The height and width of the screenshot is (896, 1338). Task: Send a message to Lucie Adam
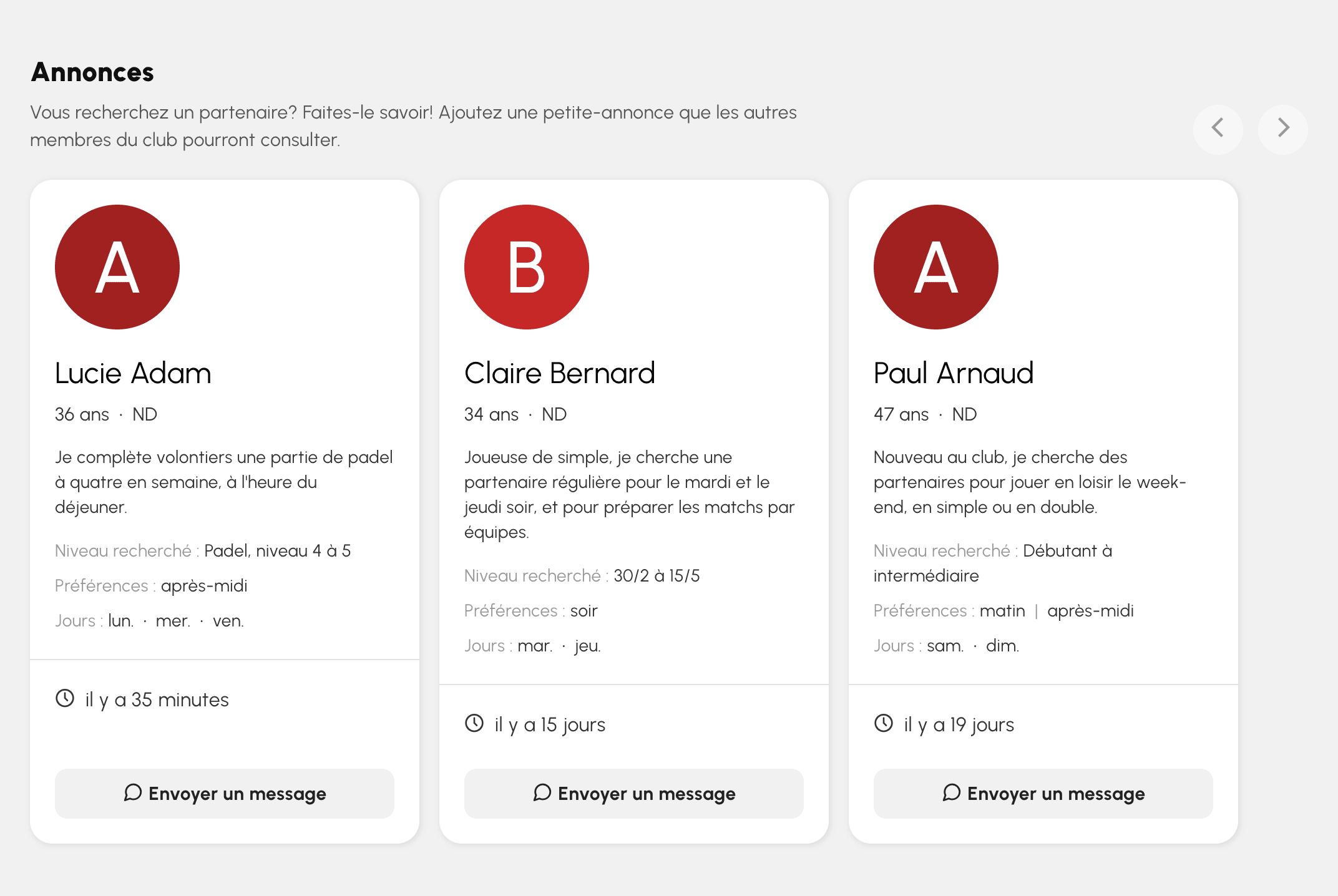point(225,794)
